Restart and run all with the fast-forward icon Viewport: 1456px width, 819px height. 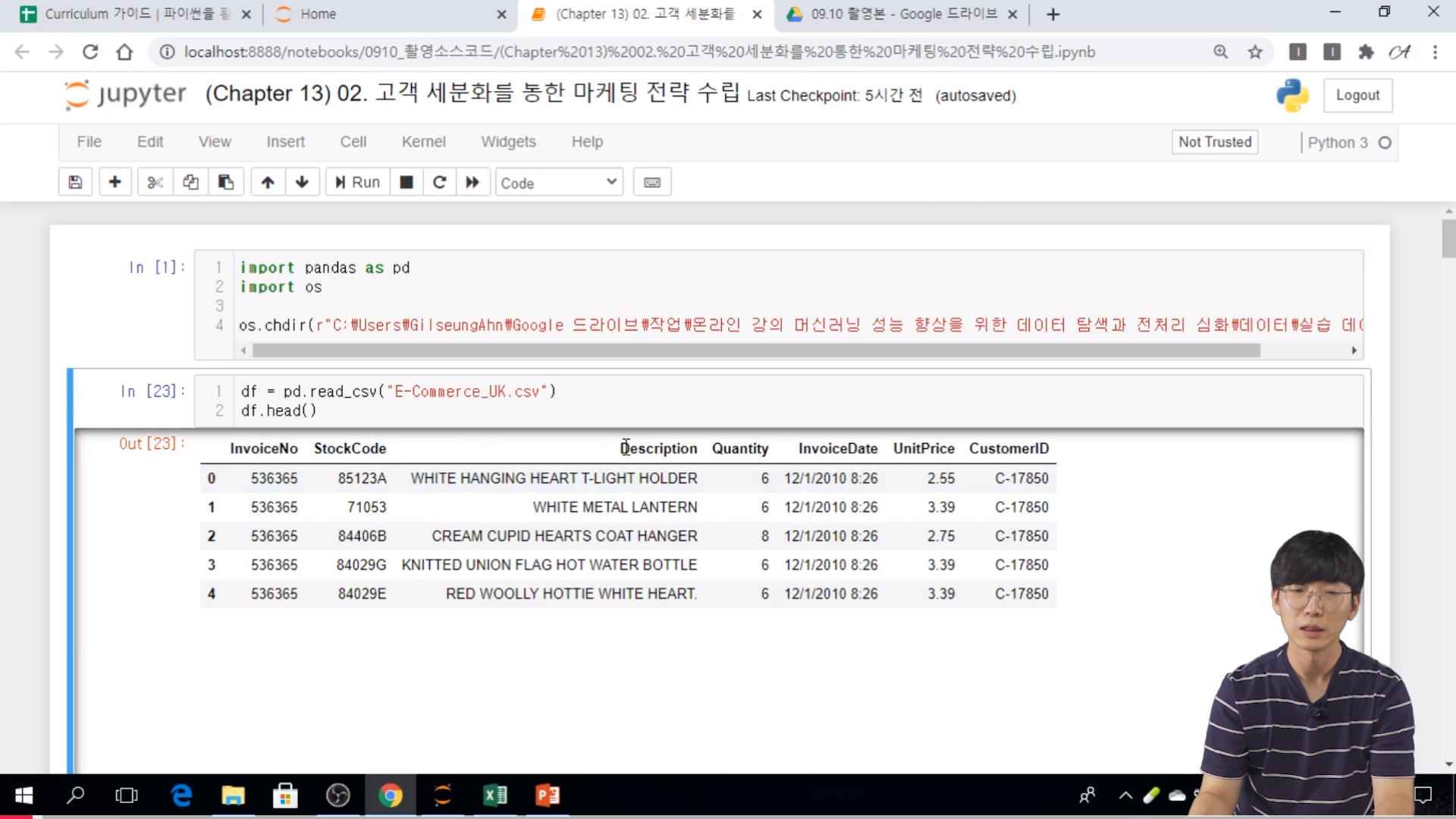tap(472, 182)
